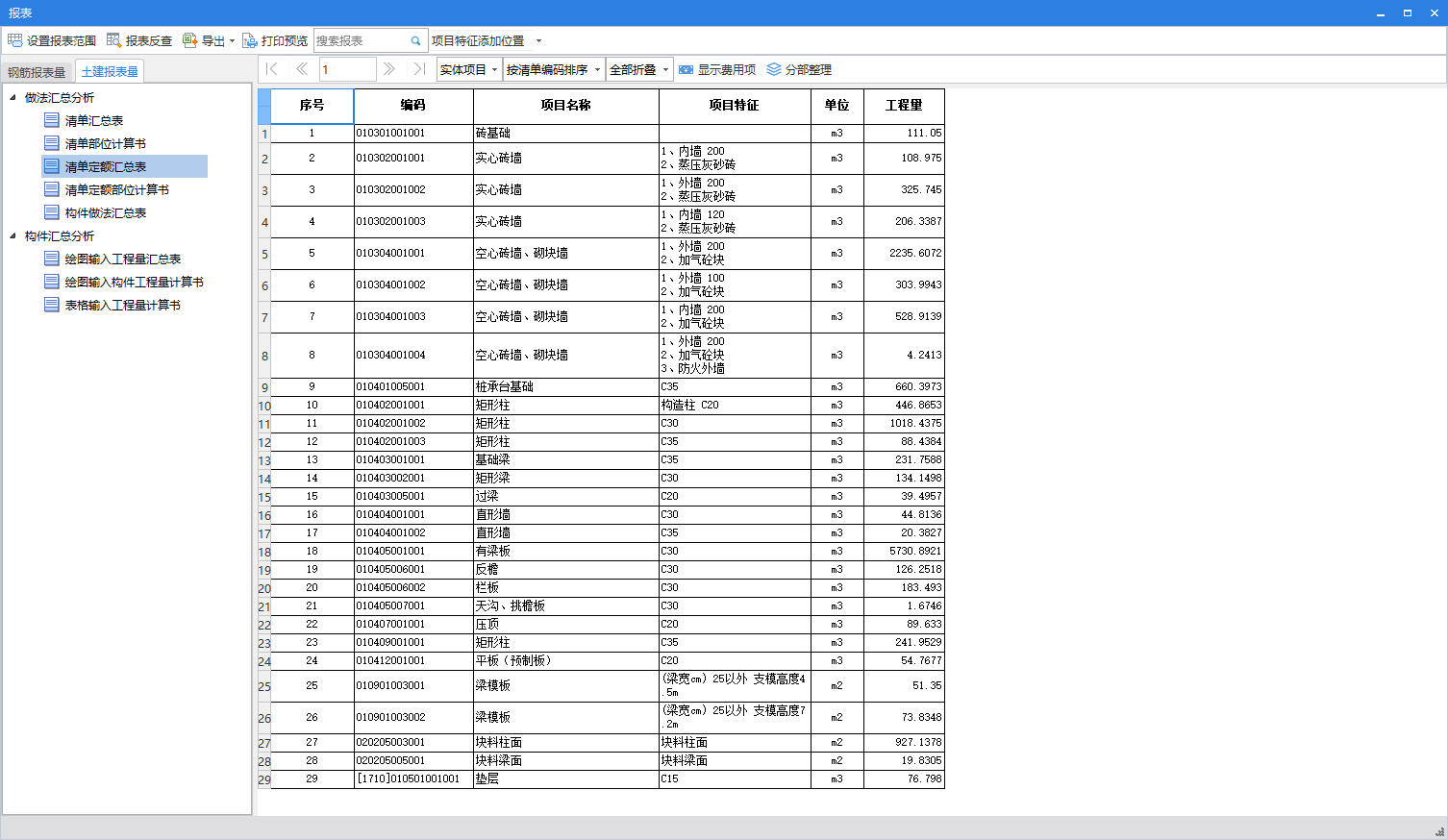Select 清单汇总表 in the tree
1448x840 pixels.
[94, 120]
